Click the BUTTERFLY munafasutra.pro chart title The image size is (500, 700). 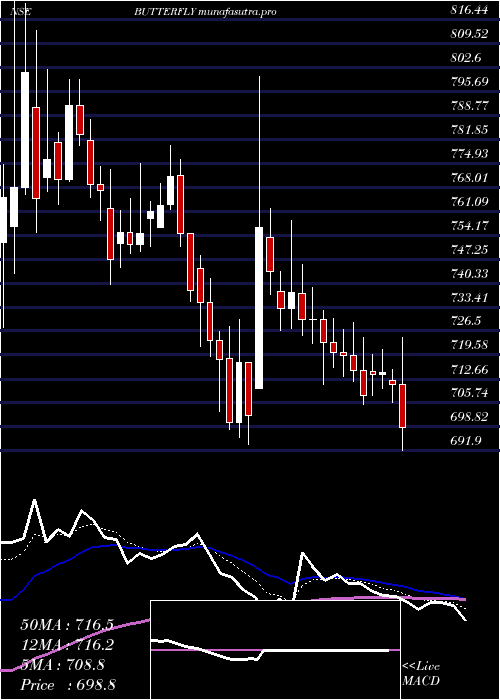(205, 12)
